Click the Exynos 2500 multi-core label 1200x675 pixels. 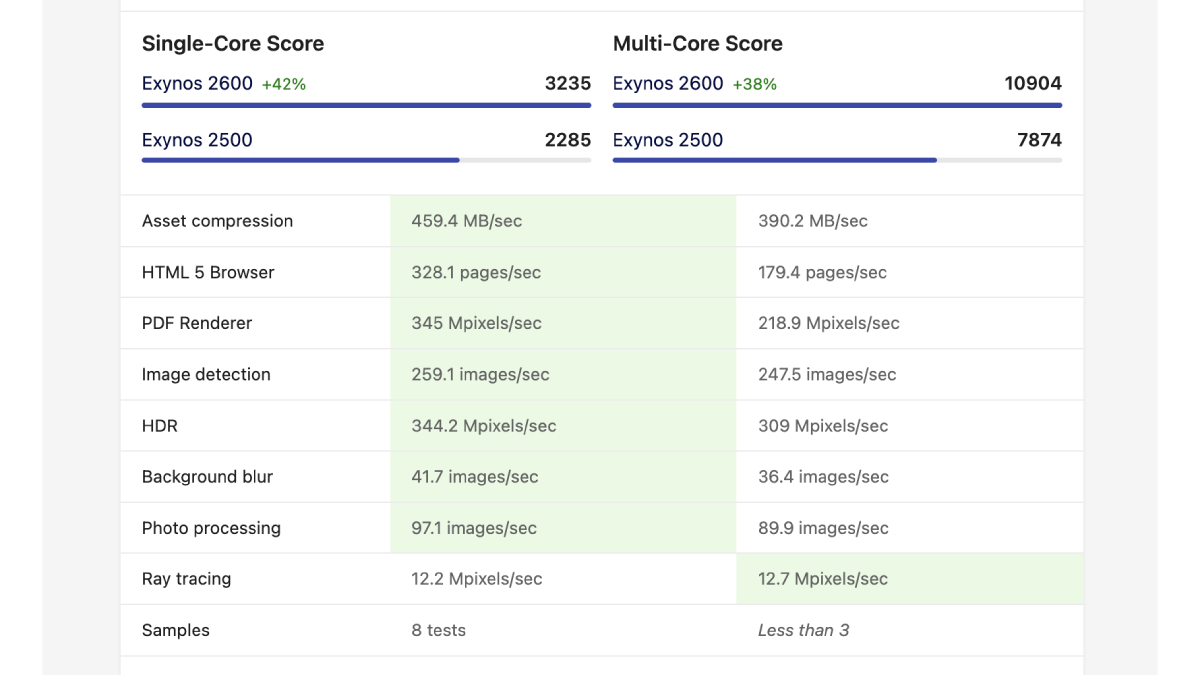click(x=668, y=140)
